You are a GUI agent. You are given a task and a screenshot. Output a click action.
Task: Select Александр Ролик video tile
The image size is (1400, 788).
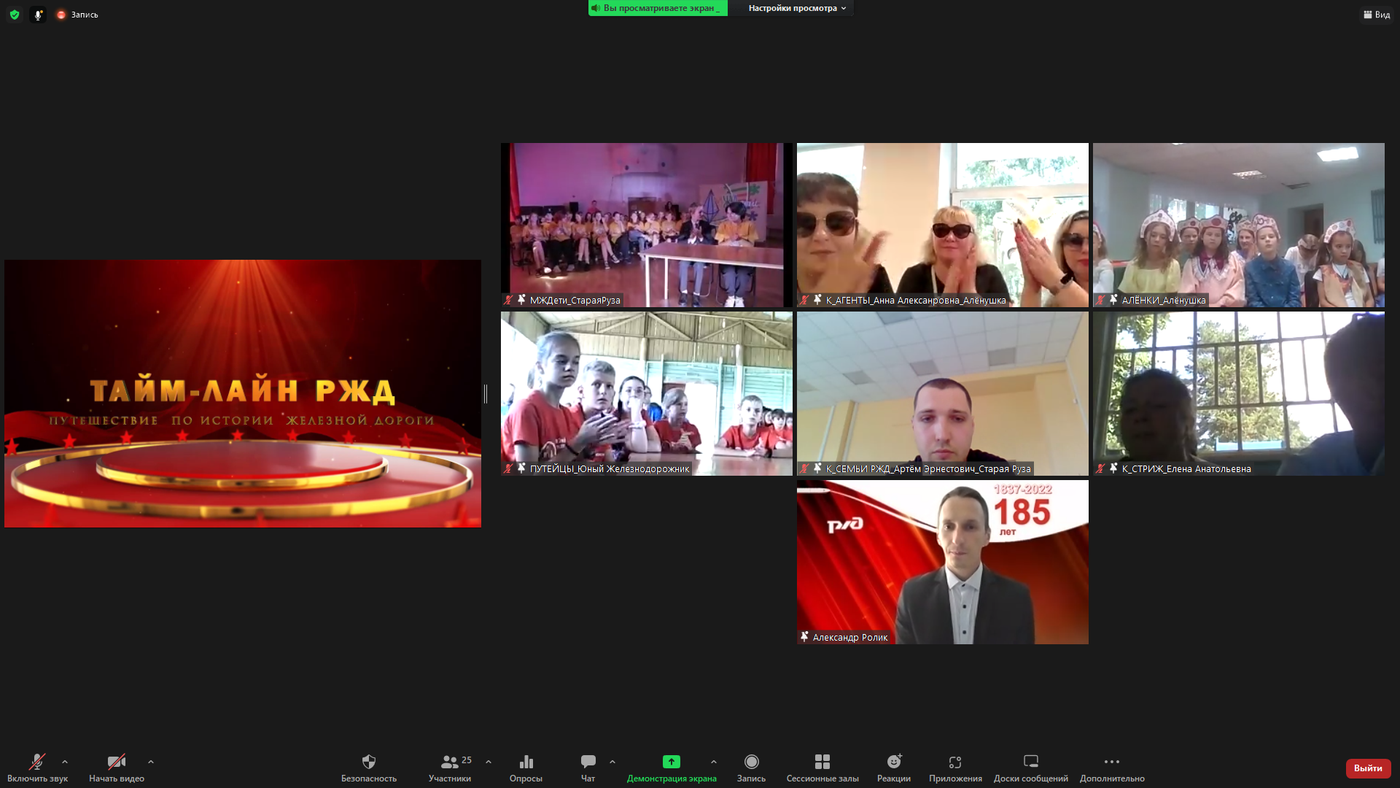click(942, 562)
